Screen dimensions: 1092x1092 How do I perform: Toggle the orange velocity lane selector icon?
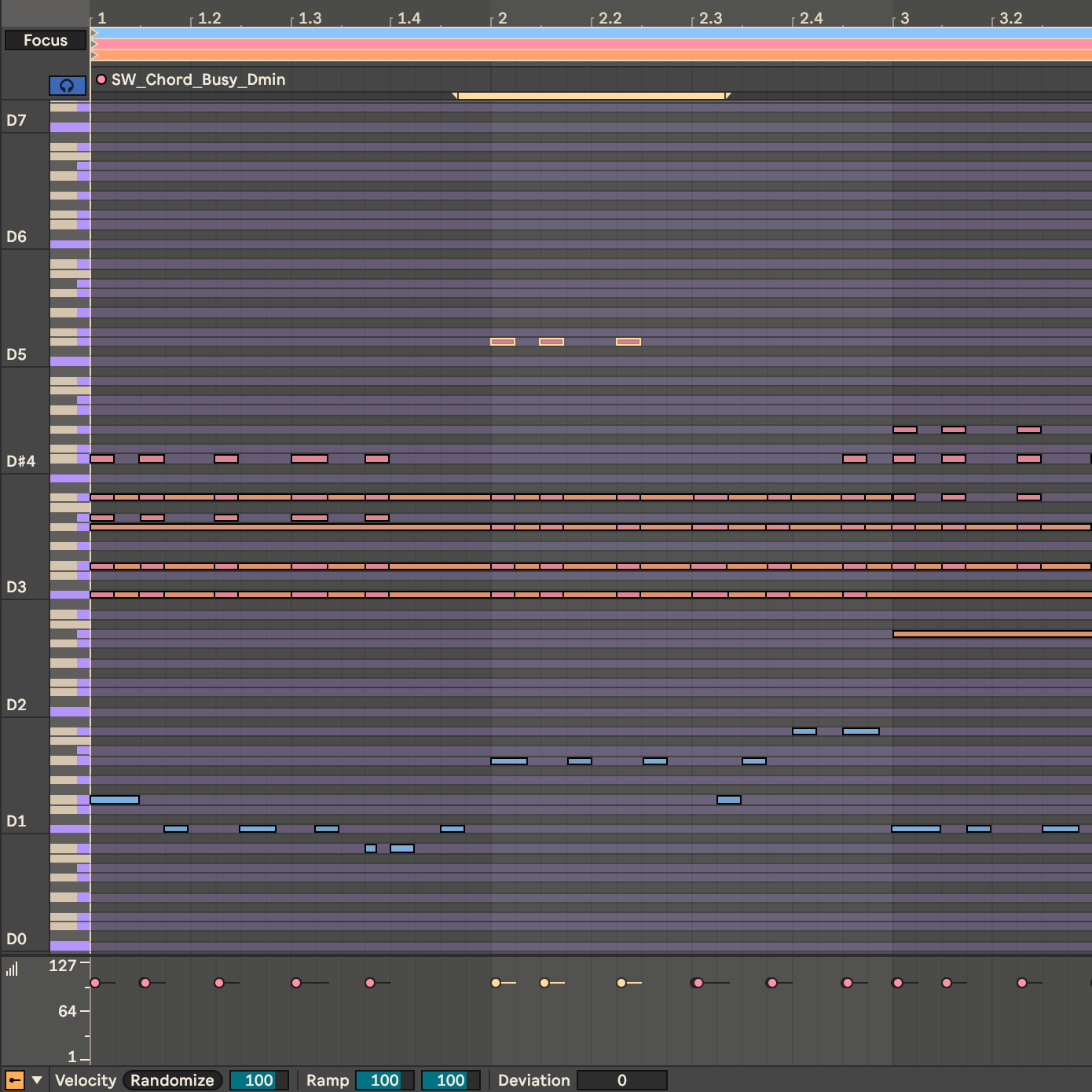point(14,1080)
